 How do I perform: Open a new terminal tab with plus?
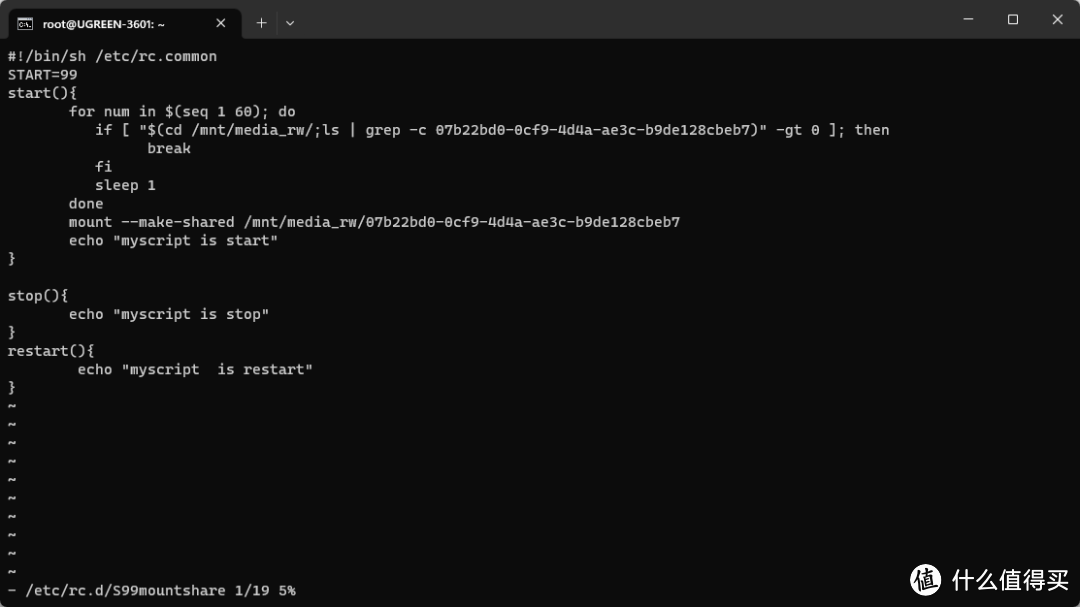[x=261, y=23]
